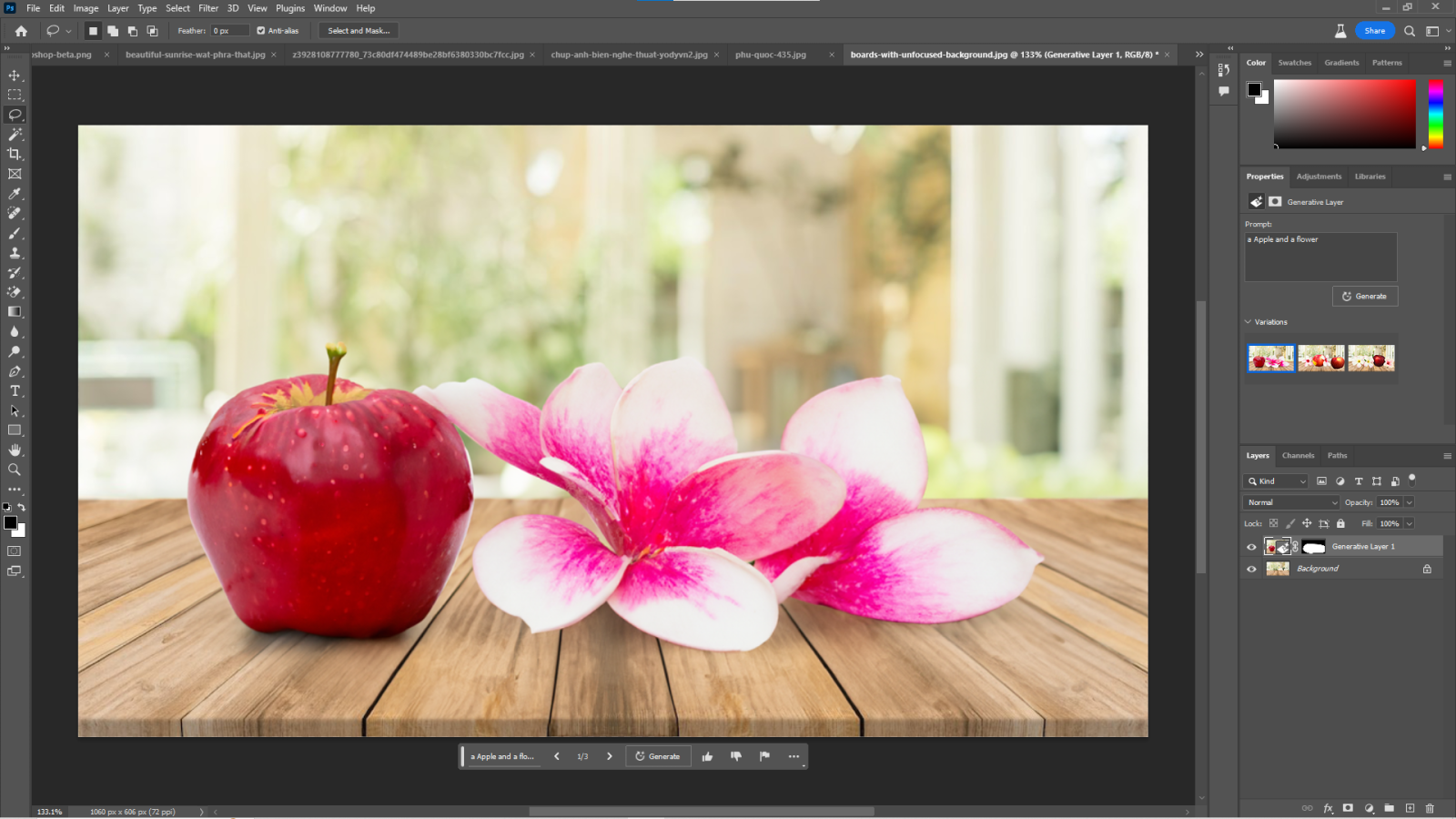Select the Rectangular Marquee tool
The image size is (1456, 819).
point(15,95)
